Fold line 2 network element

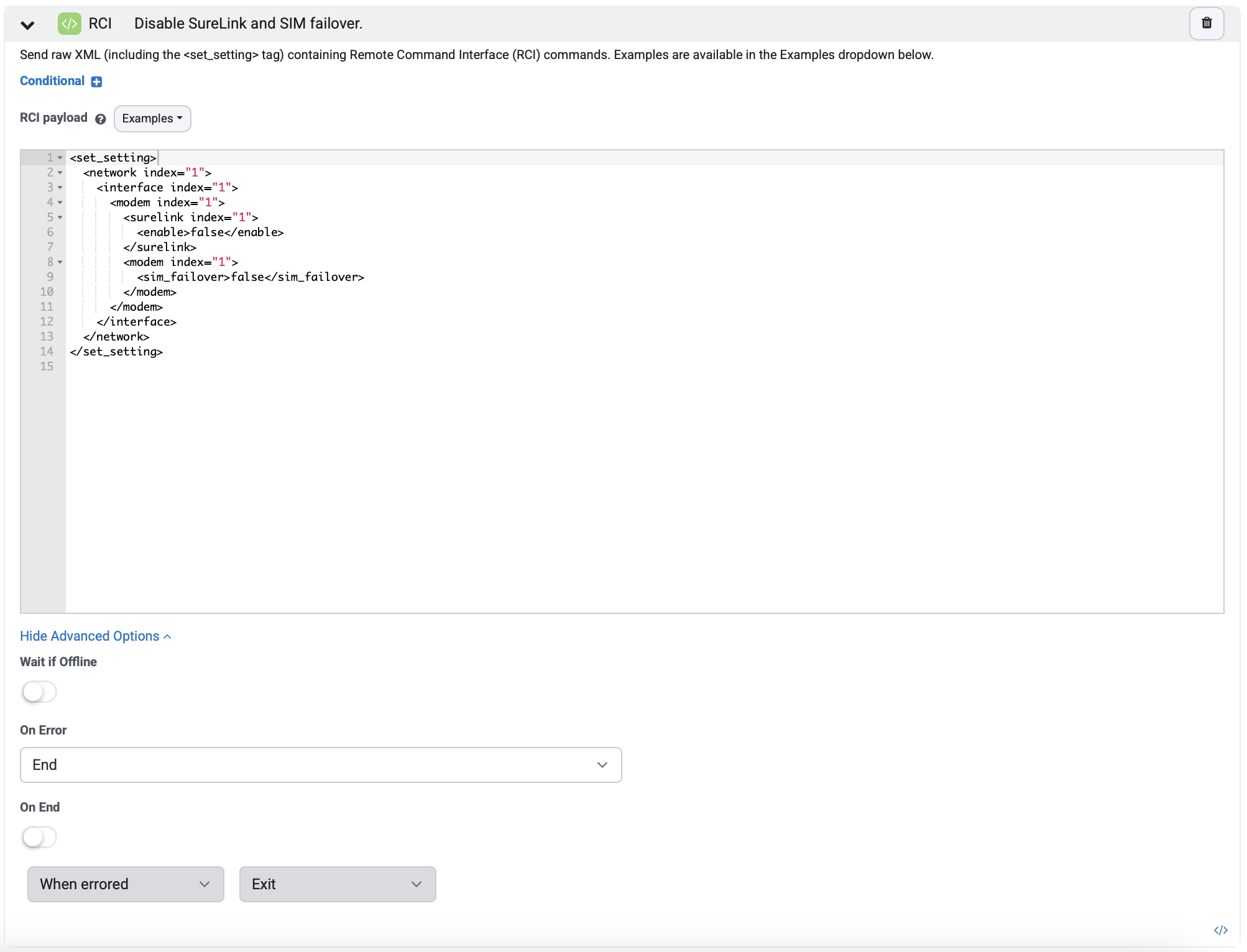point(60,173)
